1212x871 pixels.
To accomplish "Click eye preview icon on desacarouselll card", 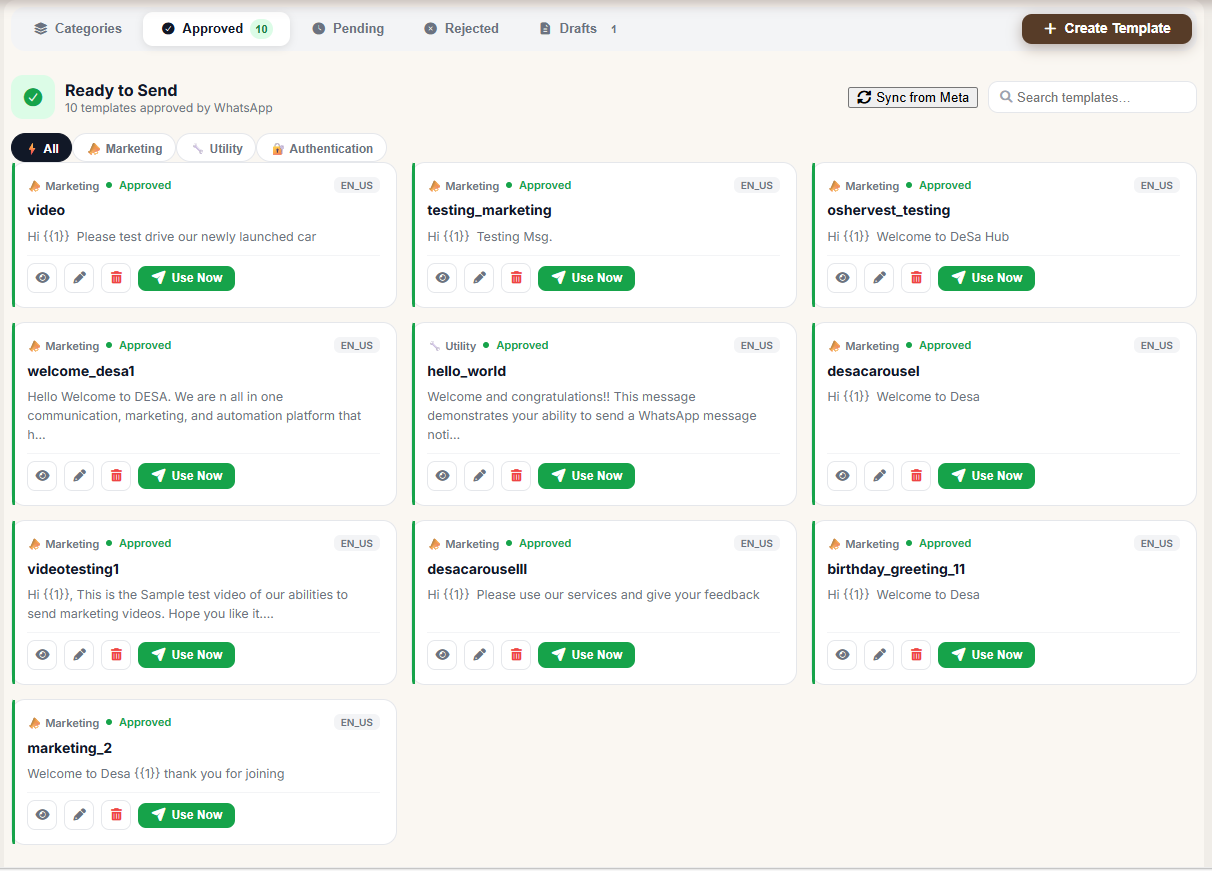I will (442, 655).
